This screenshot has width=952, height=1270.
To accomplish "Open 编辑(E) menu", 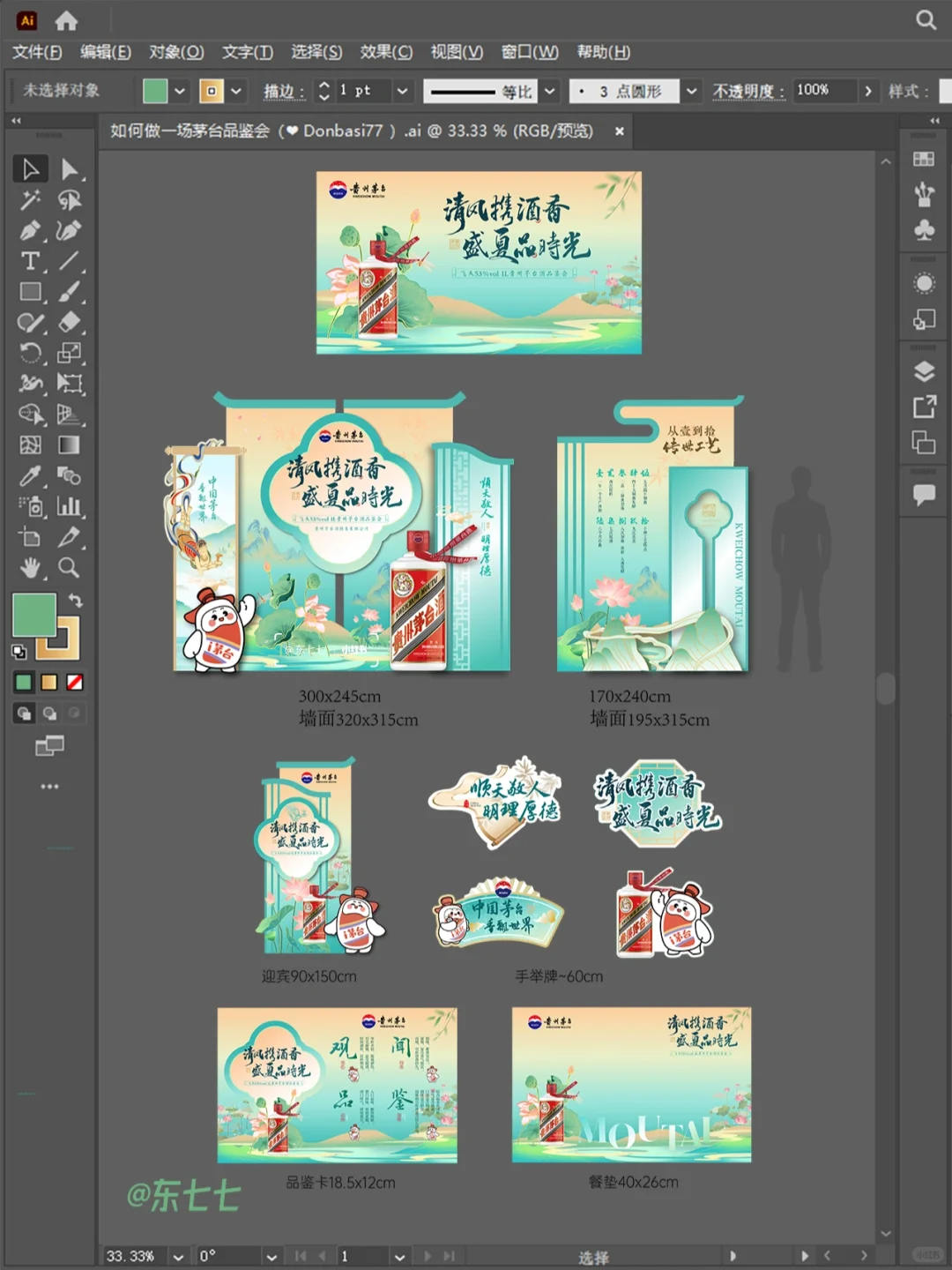I will tap(106, 52).
